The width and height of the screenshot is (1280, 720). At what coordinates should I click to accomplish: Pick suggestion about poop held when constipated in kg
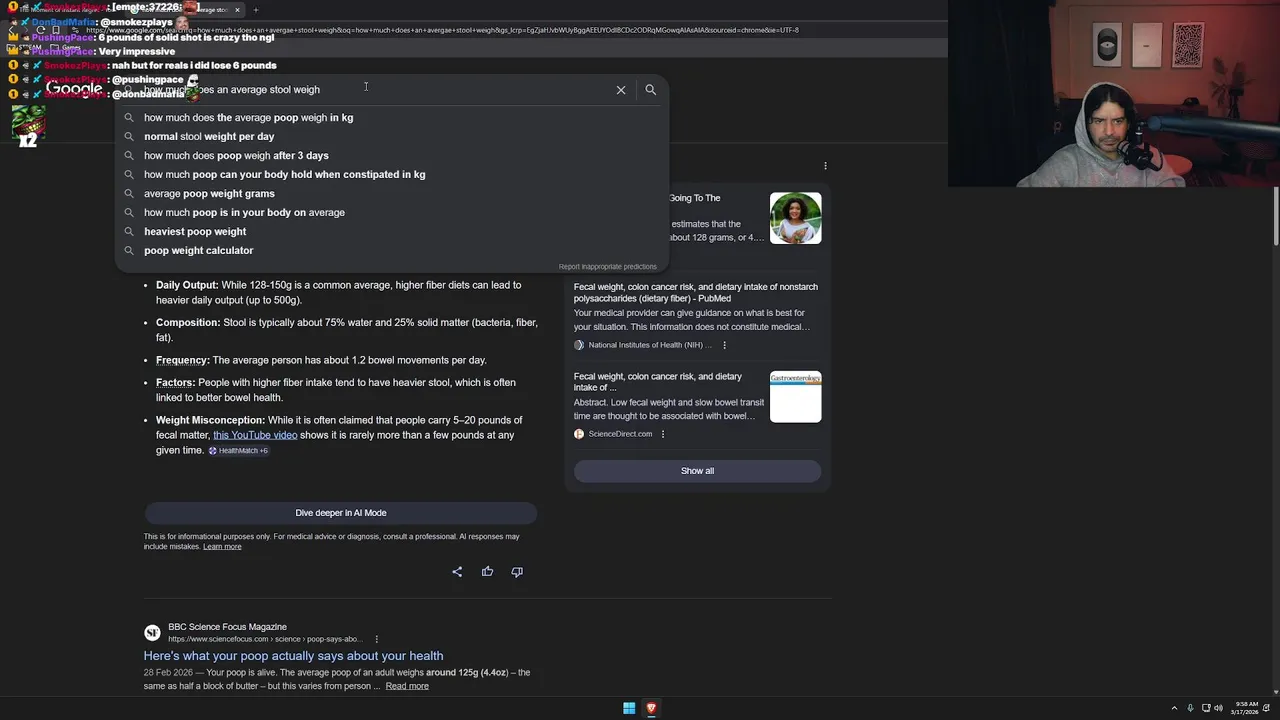coord(391,175)
